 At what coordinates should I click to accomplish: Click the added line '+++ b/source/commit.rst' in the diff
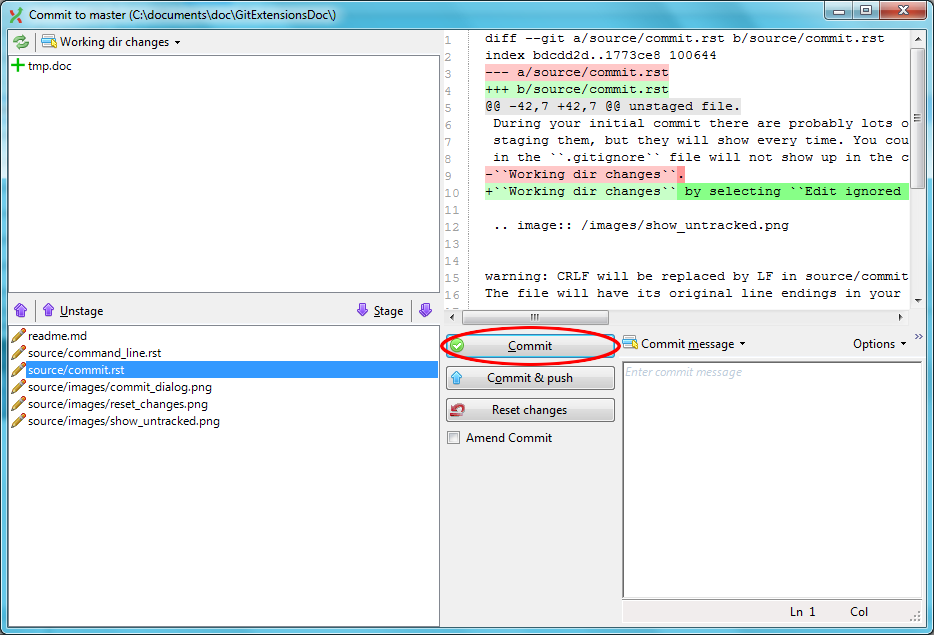pos(577,89)
